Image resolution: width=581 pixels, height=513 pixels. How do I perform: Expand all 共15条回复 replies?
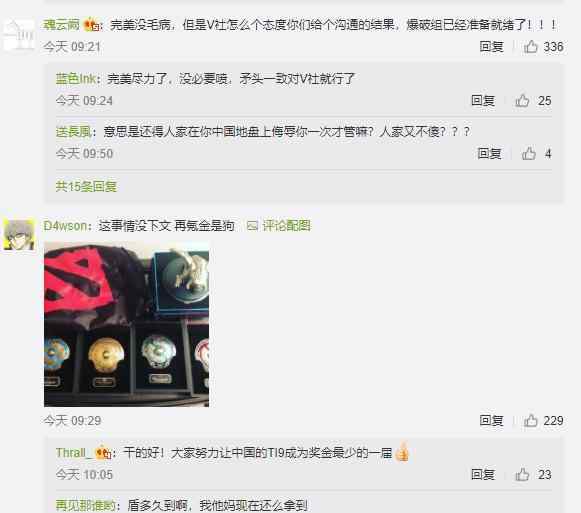coord(86,186)
